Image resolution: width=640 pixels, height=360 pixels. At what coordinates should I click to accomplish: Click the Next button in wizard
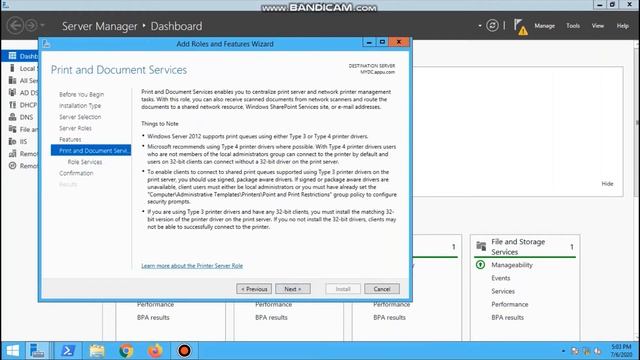[293, 289]
